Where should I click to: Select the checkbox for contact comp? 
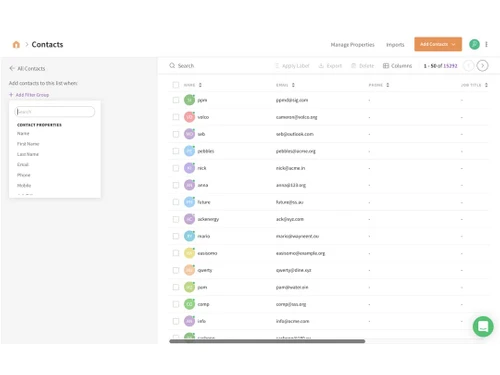click(x=176, y=304)
